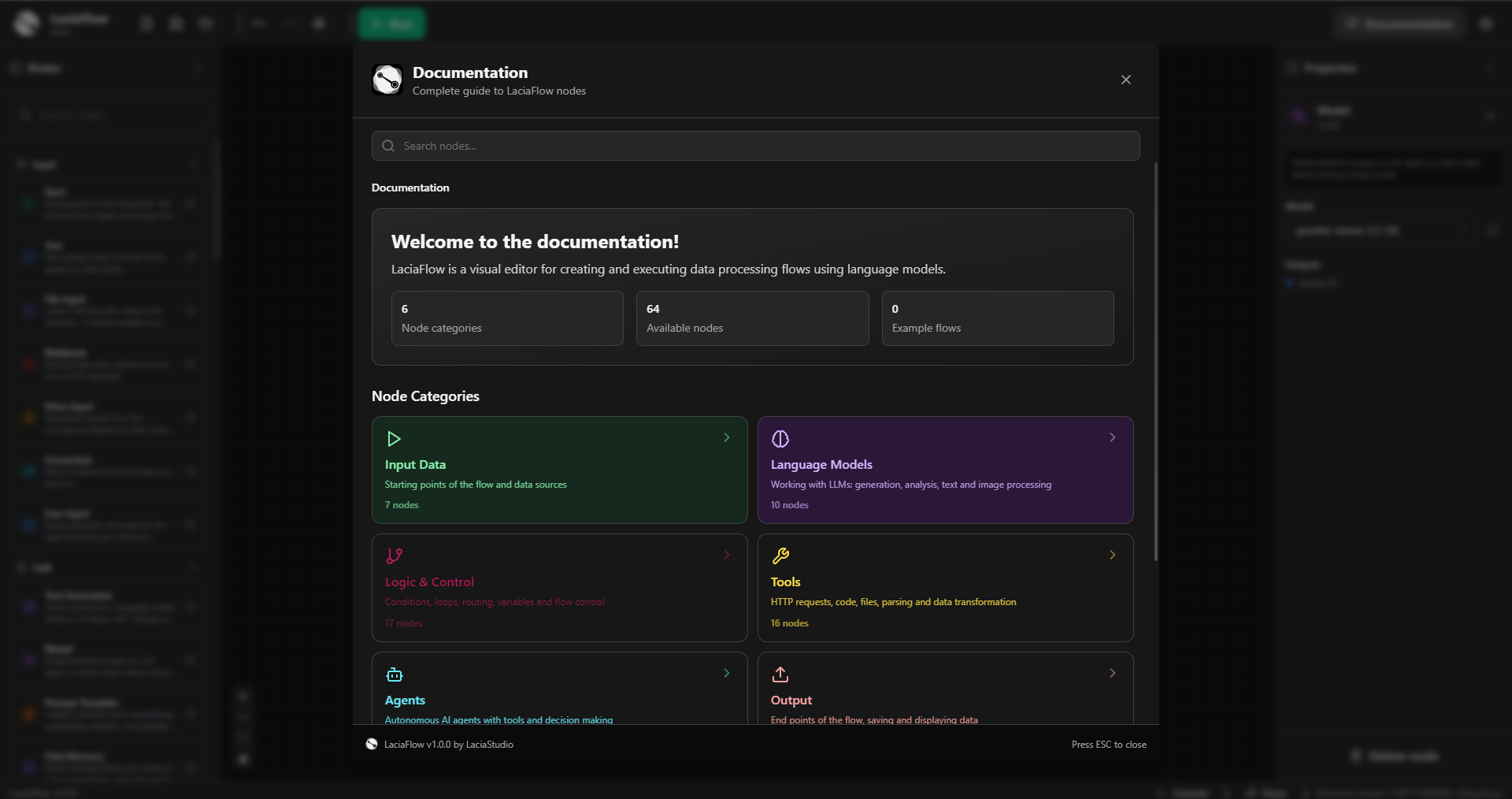Viewport: 1512px width, 799px height.
Task: Click the Language Models category icon
Action: tap(781, 439)
